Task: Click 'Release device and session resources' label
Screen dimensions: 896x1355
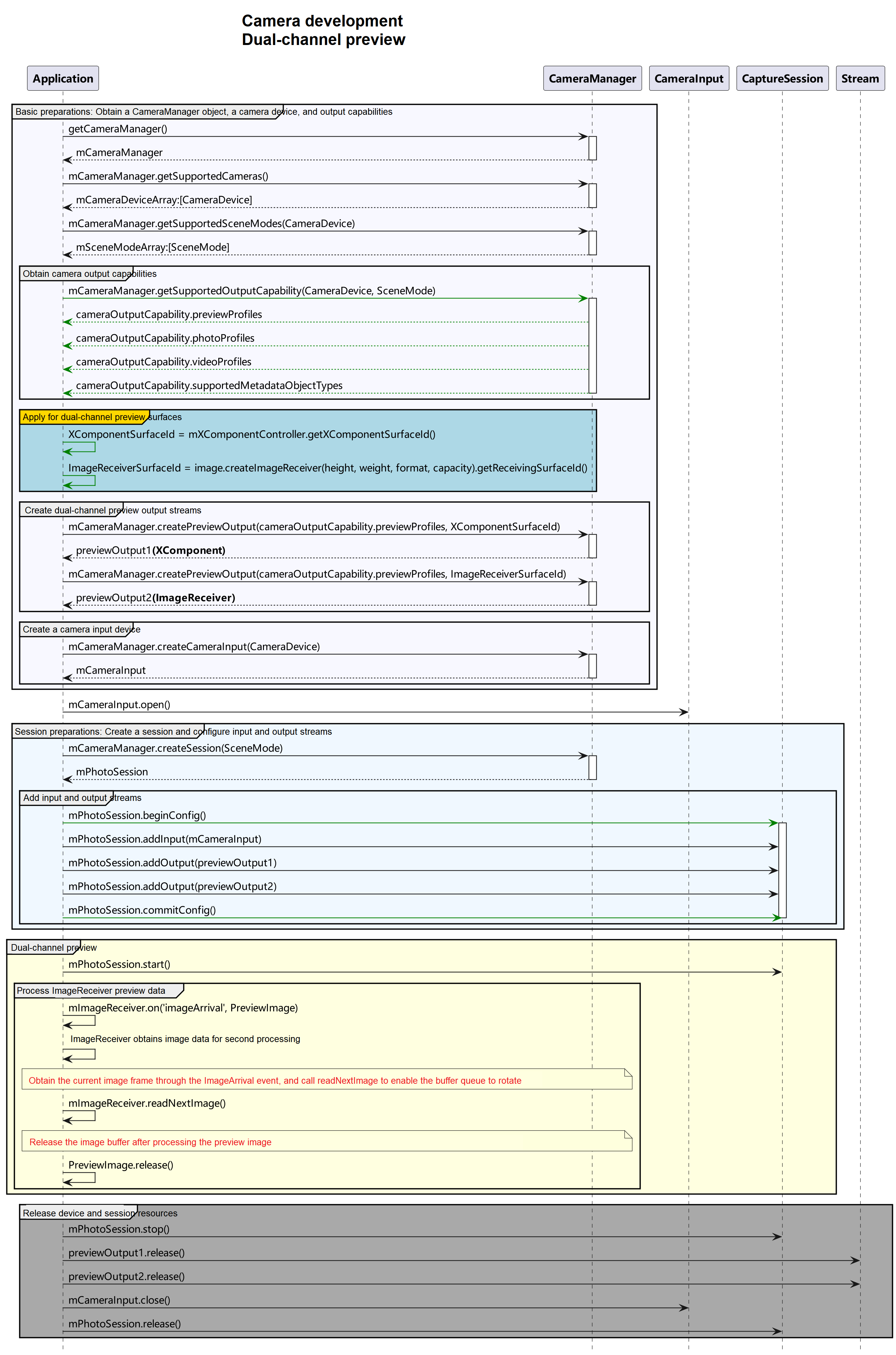Action: point(100,1213)
